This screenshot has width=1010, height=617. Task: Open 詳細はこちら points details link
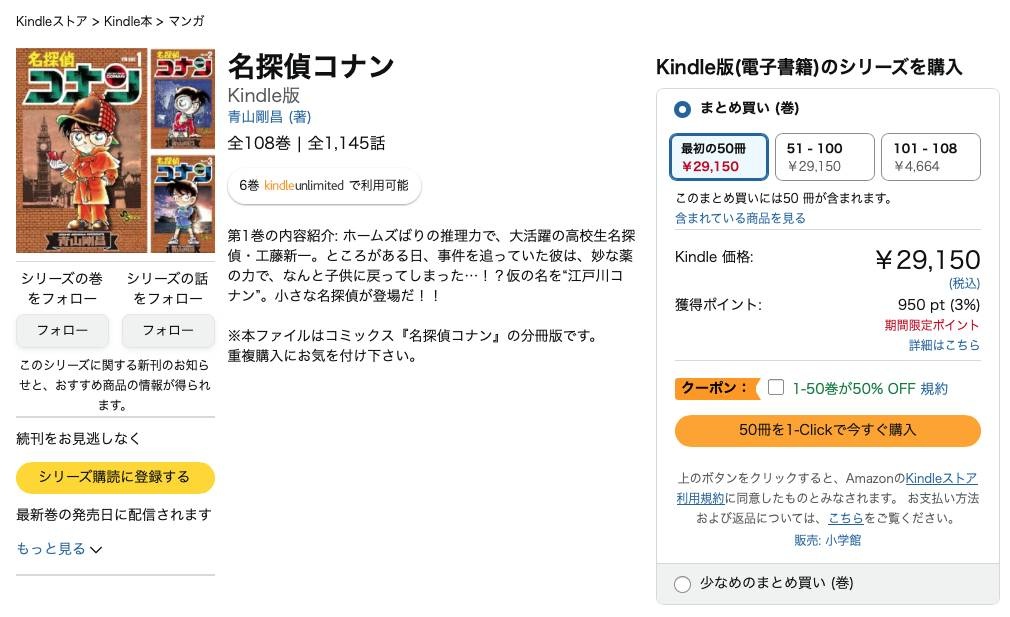click(943, 345)
